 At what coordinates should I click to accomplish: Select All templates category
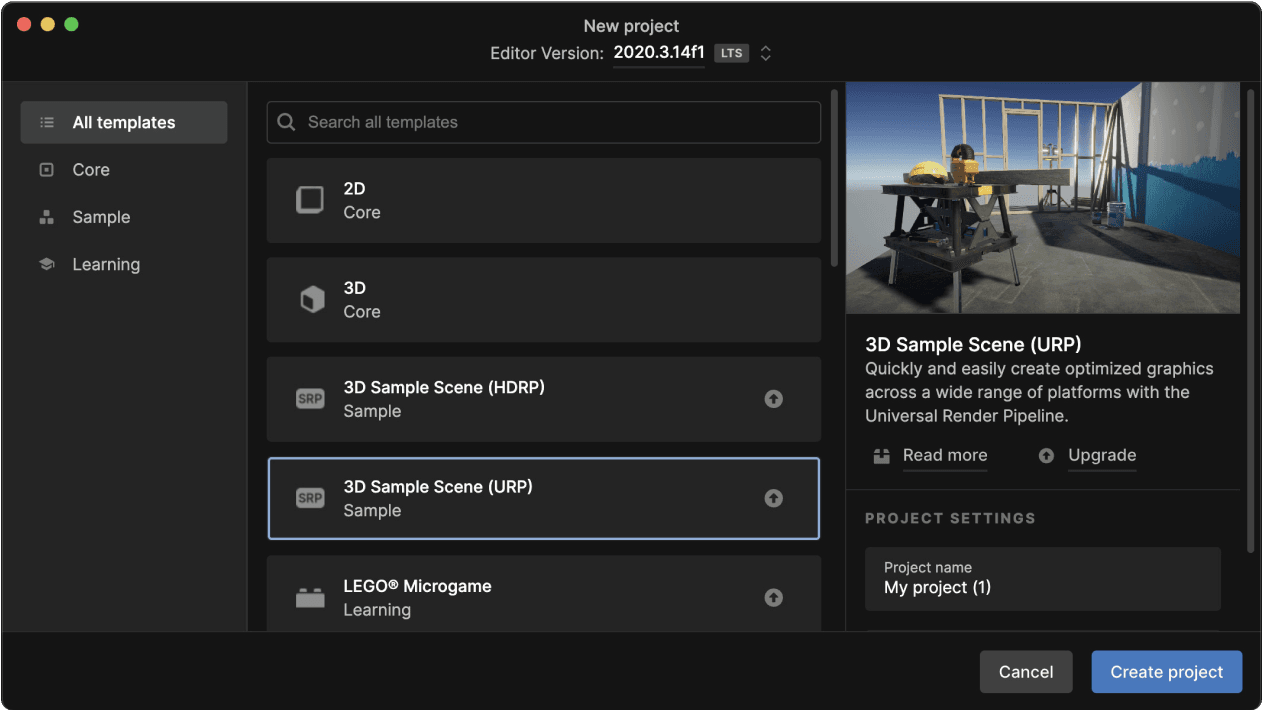pyautogui.click(x=124, y=122)
